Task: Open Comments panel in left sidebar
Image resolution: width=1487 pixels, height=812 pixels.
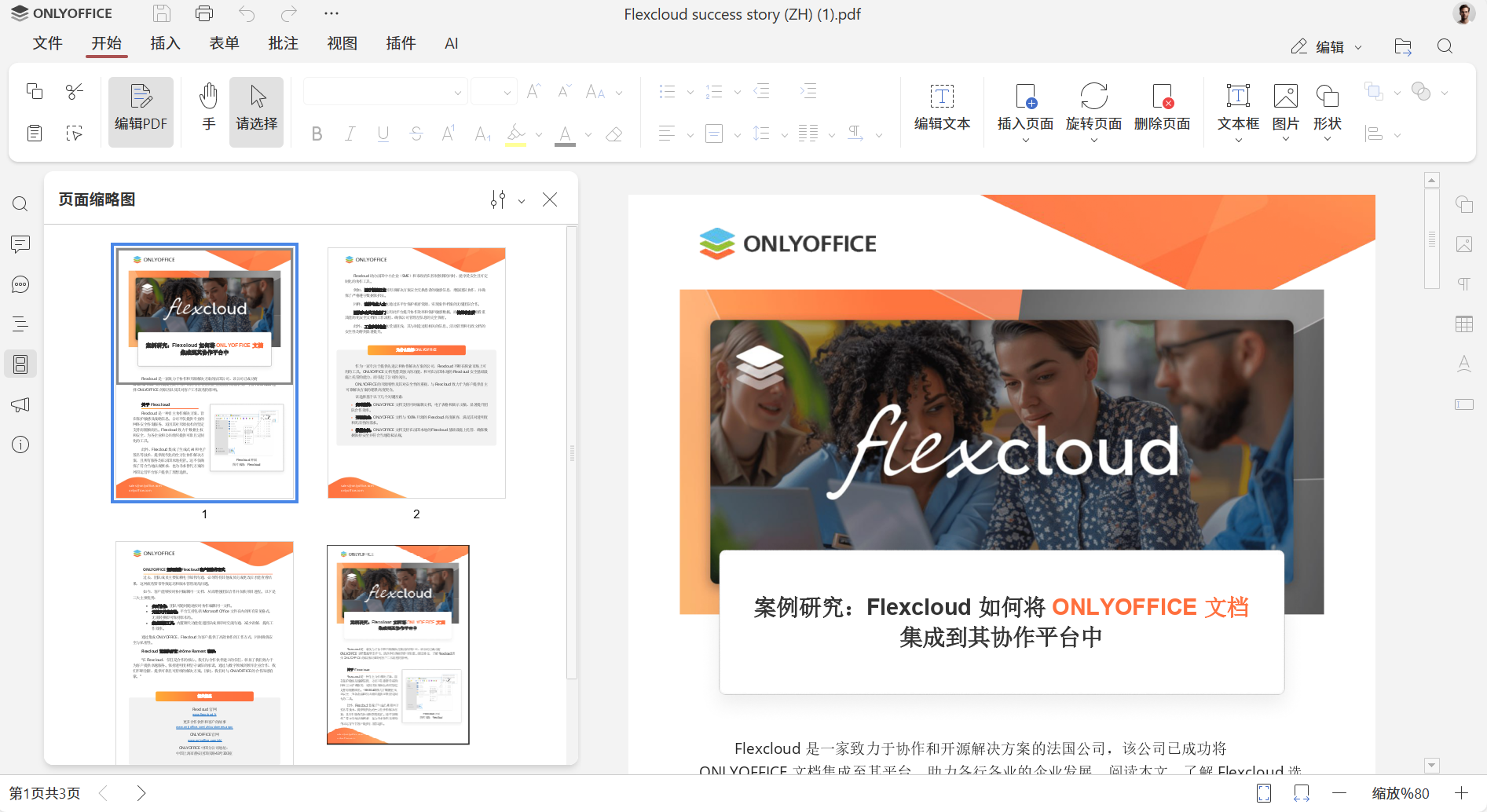Action: [20, 244]
